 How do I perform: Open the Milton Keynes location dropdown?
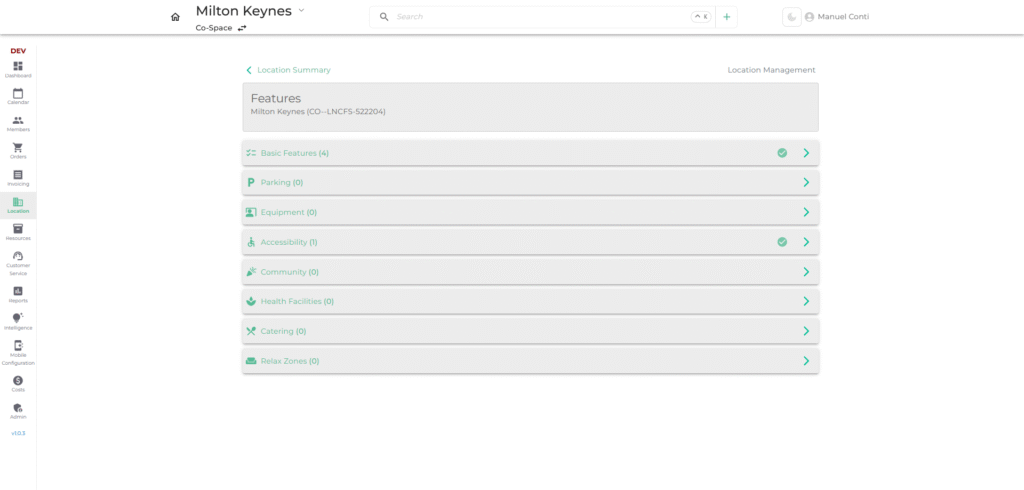click(x=301, y=10)
